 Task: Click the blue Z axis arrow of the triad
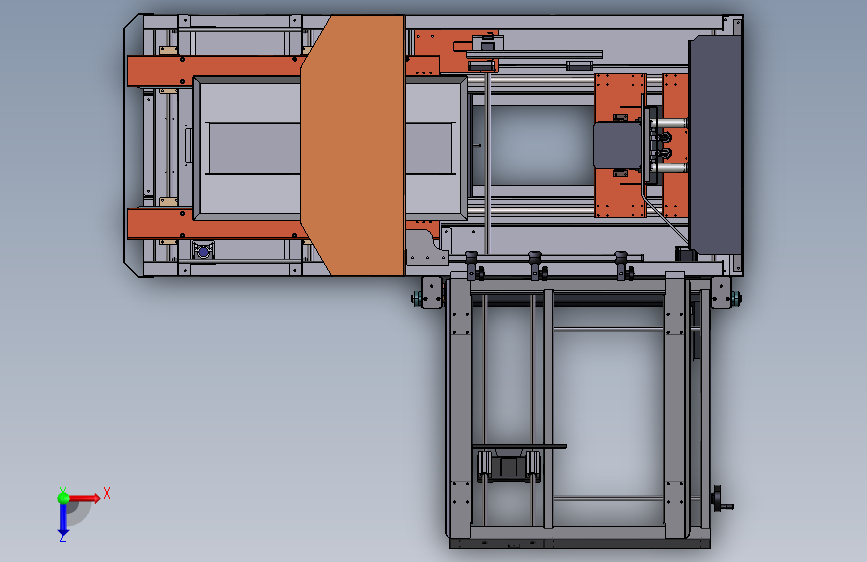tap(63, 519)
